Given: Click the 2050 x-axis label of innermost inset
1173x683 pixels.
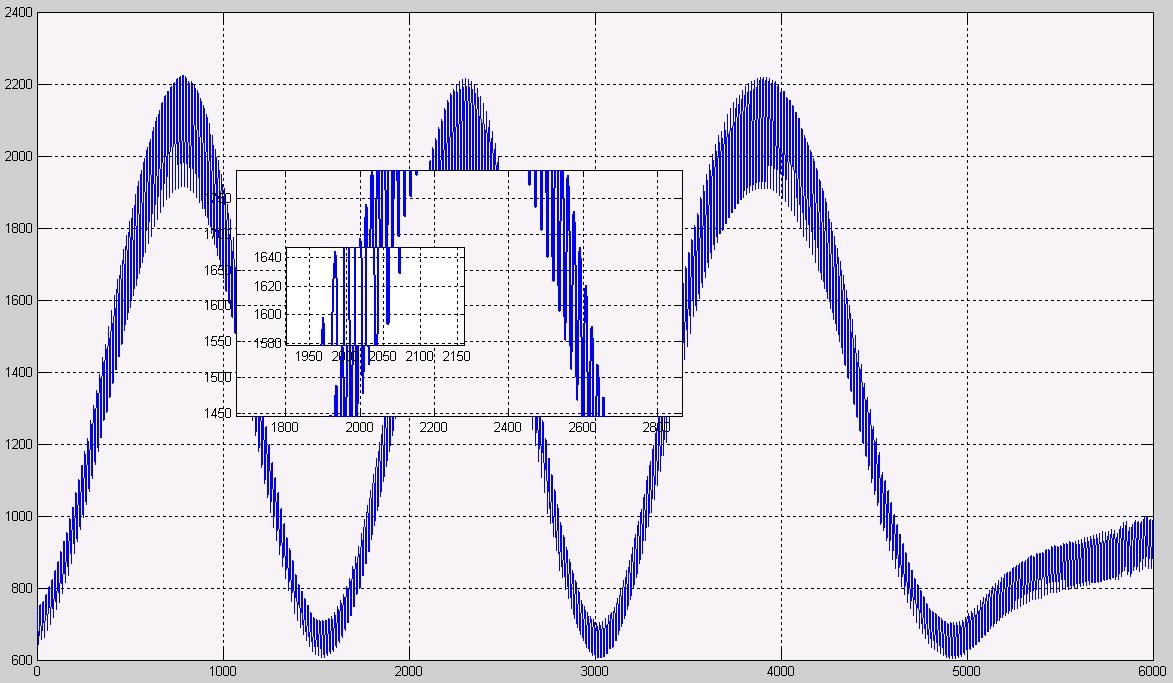Looking at the screenshot, I should [x=382, y=356].
